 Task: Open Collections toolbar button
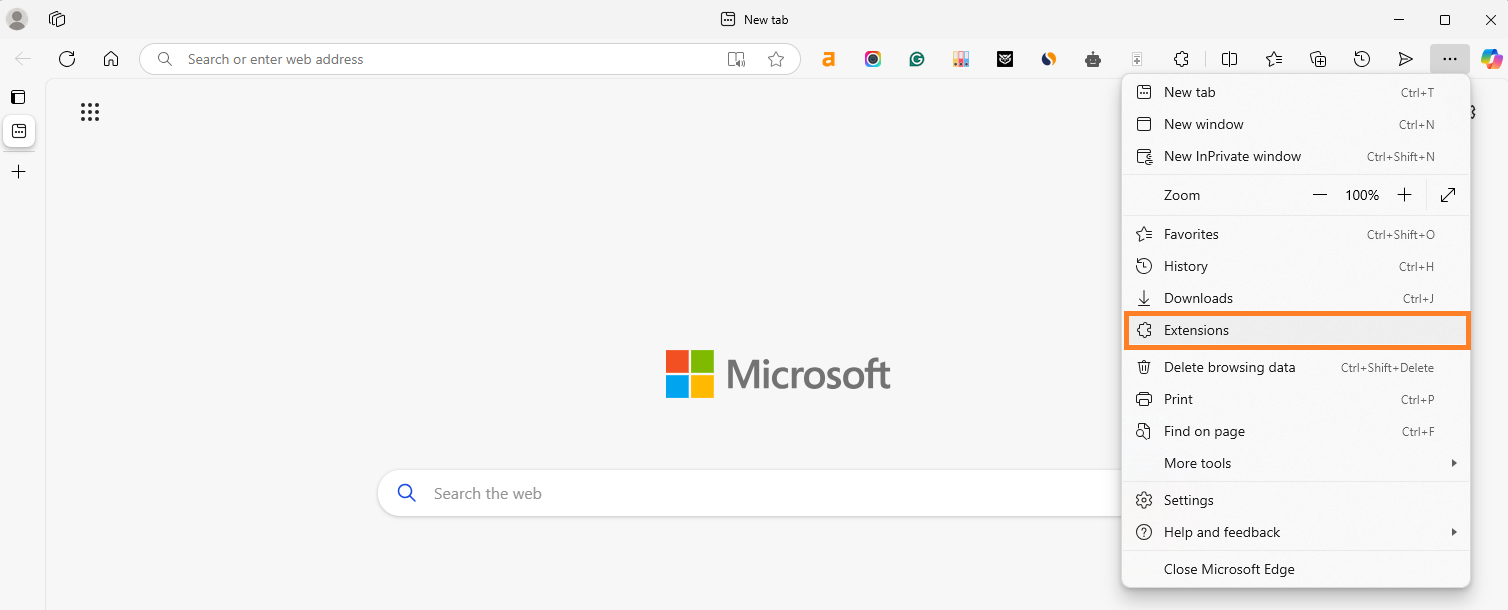[x=1318, y=59]
